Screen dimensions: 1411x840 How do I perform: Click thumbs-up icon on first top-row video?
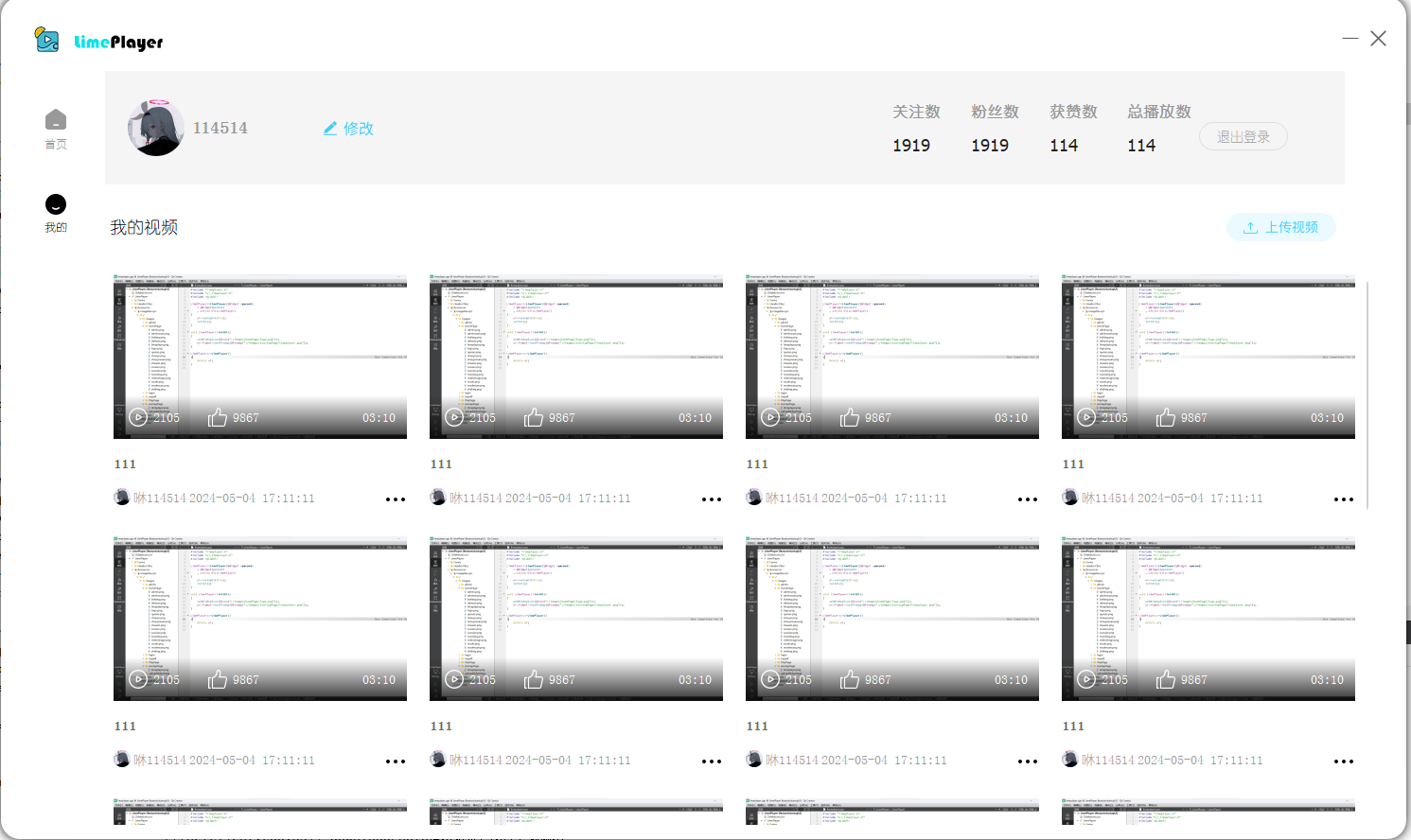[218, 417]
